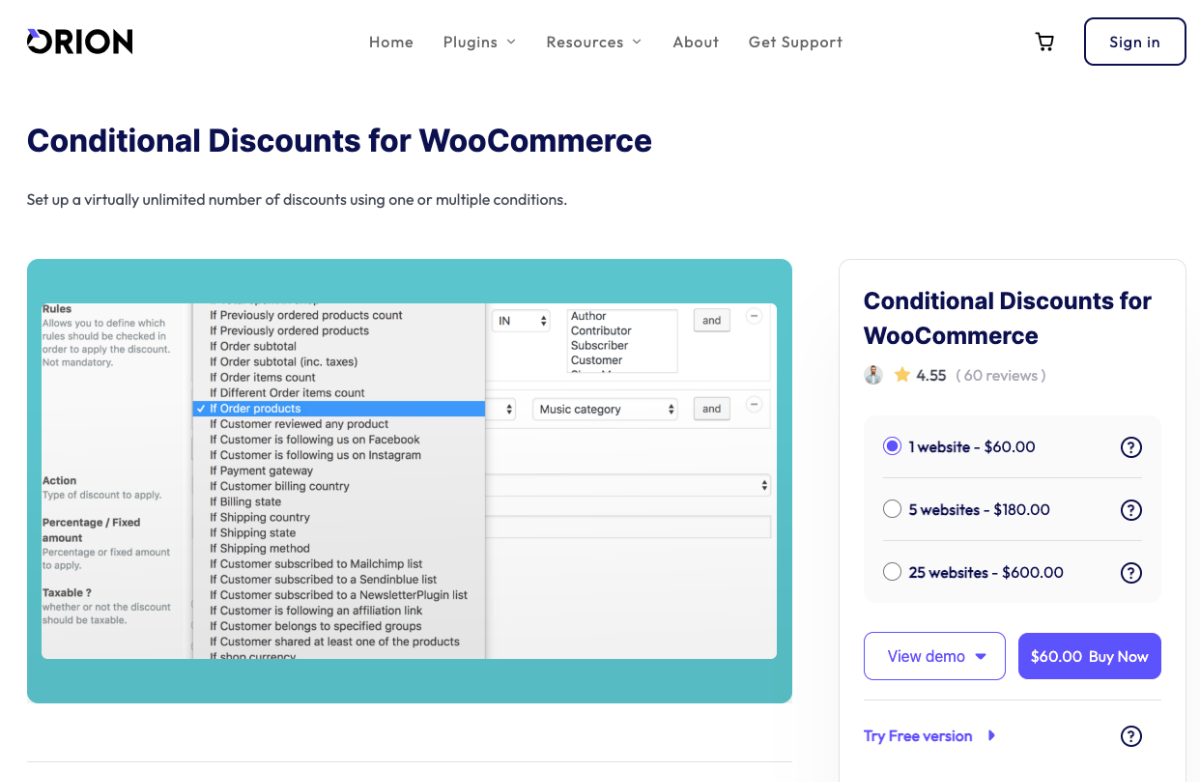1200x782 pixels.
Task: Select the 1 website - $60.00 option
Action: coord(892,446)
